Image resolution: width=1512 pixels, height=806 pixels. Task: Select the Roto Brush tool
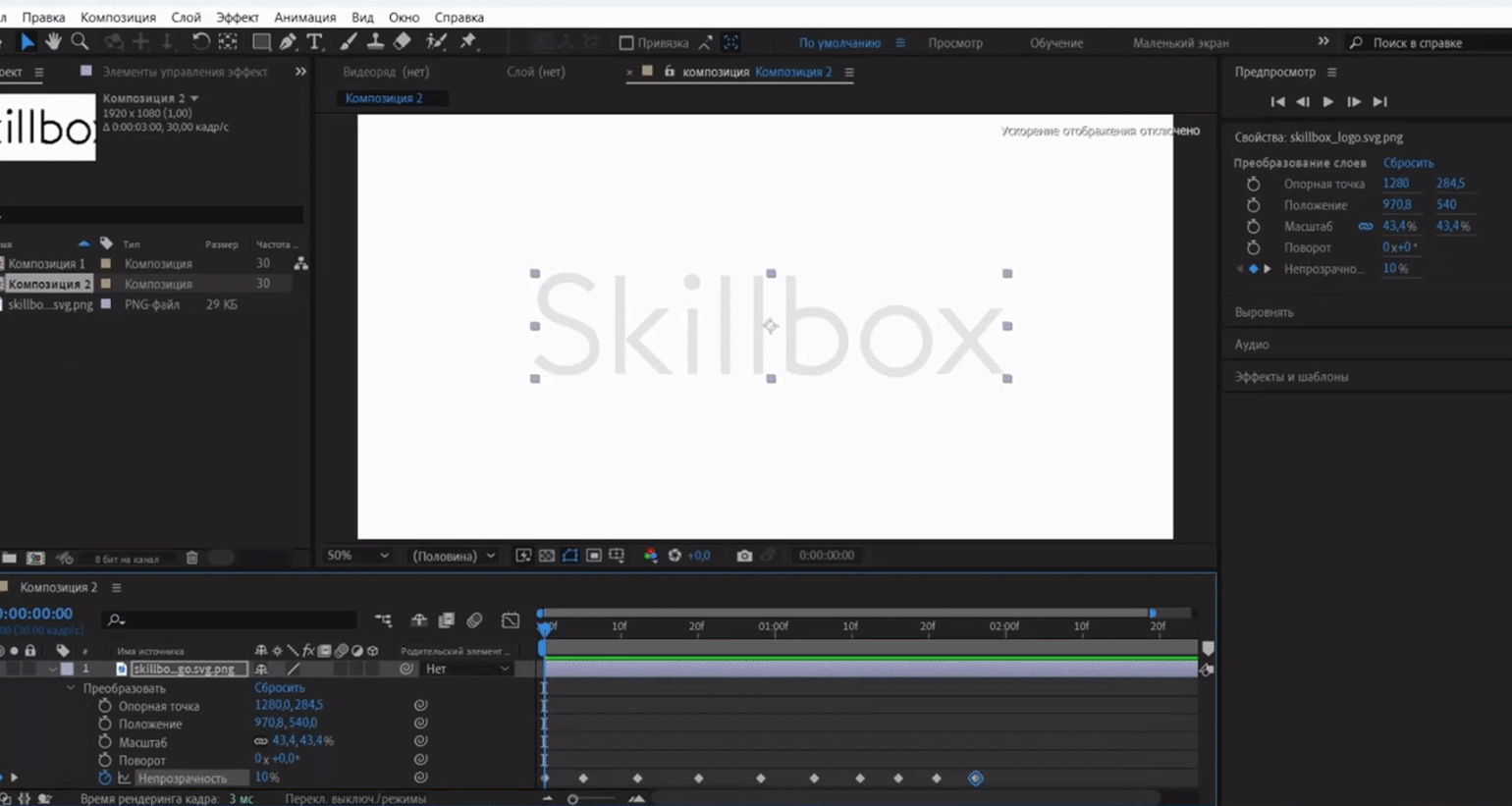click(437, 41)
